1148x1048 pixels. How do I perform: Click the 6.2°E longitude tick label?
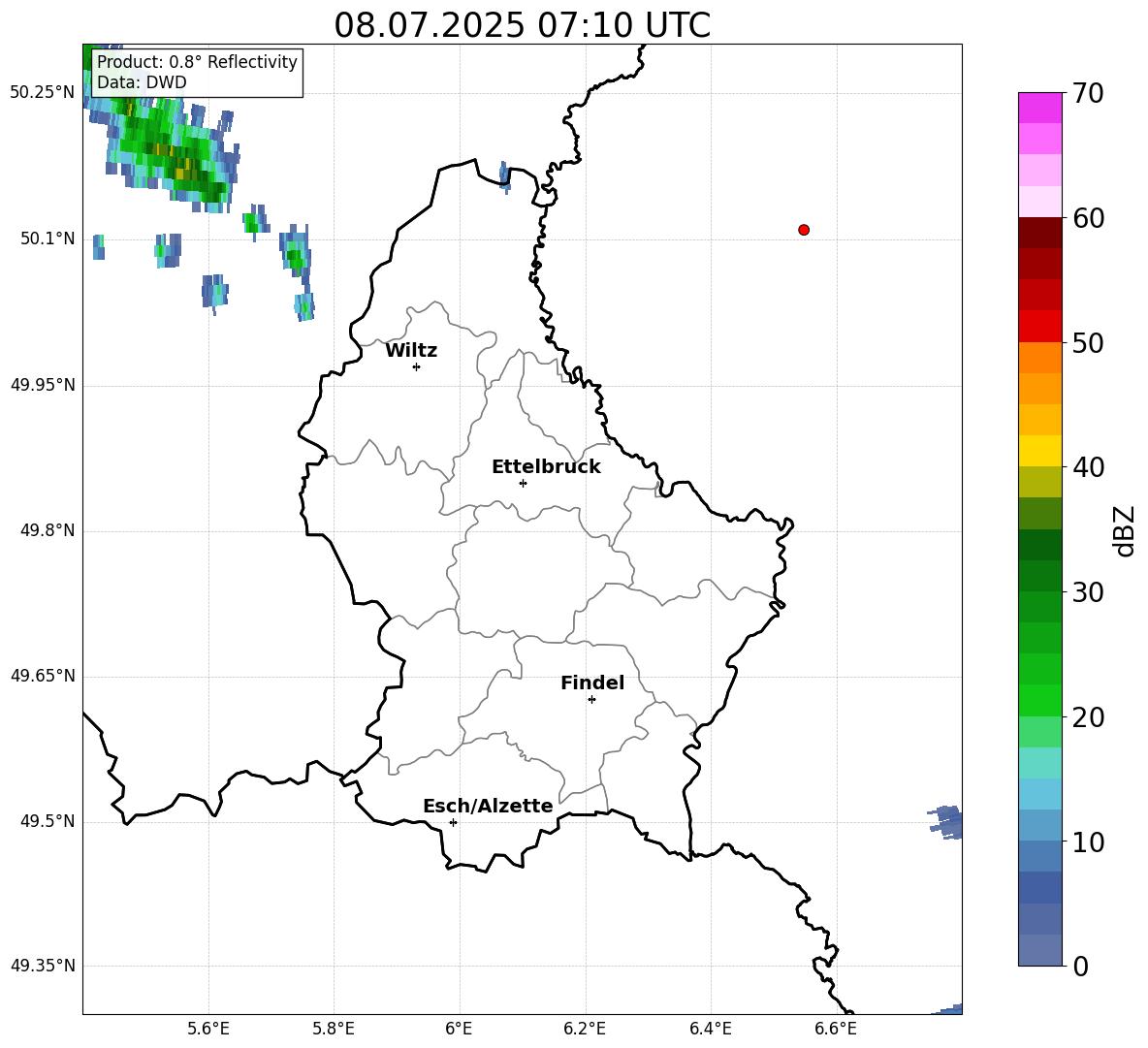click(585, 1029)
